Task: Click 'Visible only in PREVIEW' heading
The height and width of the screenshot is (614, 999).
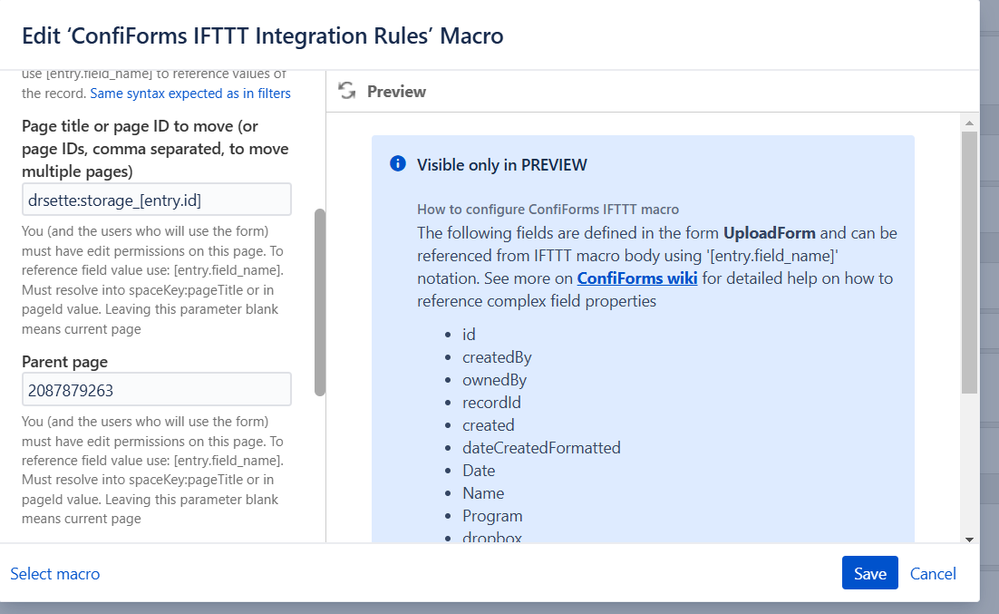Action: pyautogui.click(x=502, y=165)
